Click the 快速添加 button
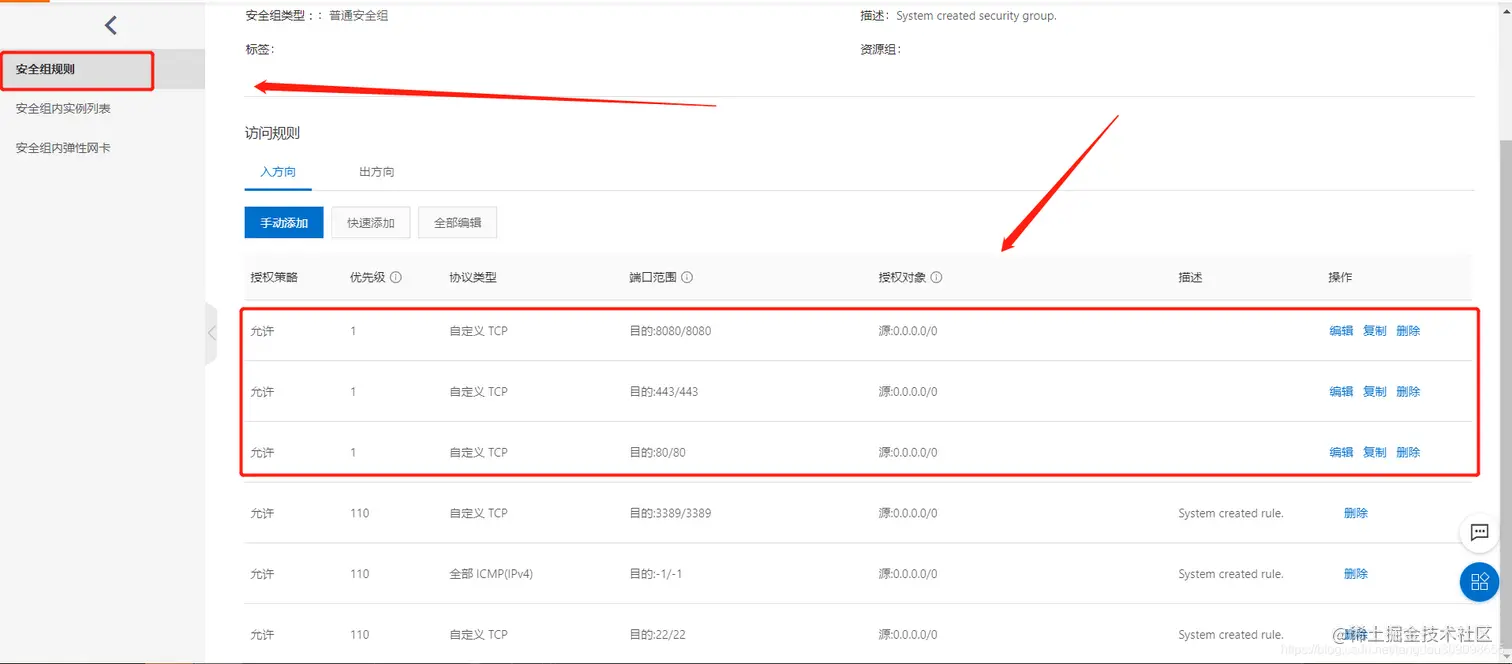This screenshot has width=1512, height=664. pyautogui.click(x=371, y=223)
